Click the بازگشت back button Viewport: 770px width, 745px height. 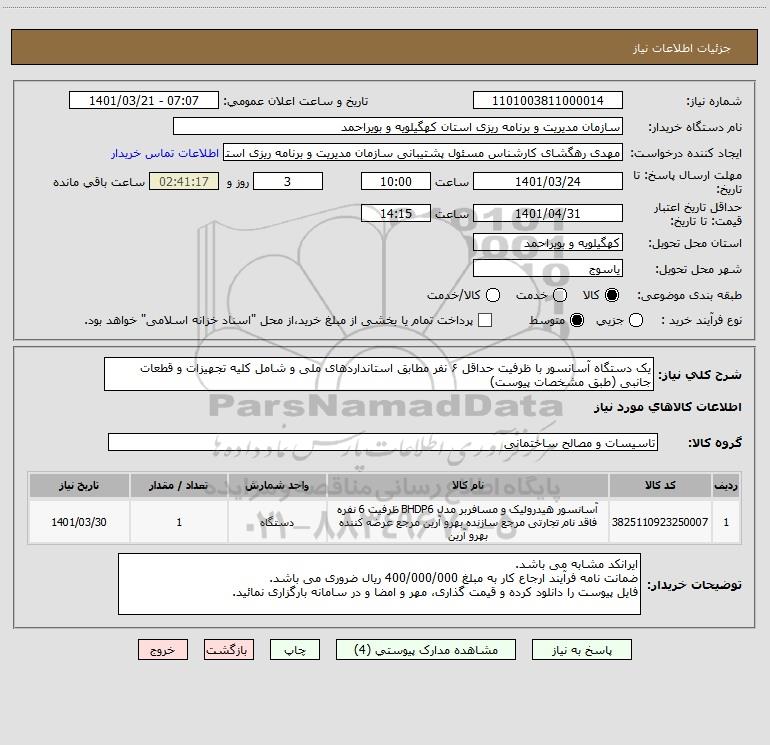229,650
